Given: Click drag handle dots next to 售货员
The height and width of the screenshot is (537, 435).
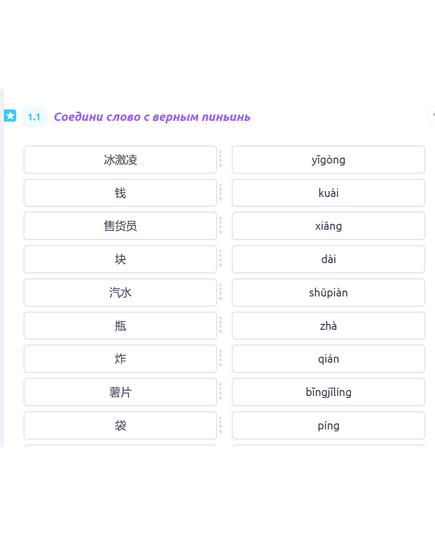Looking at the screenshot, I should click(221, 226).
